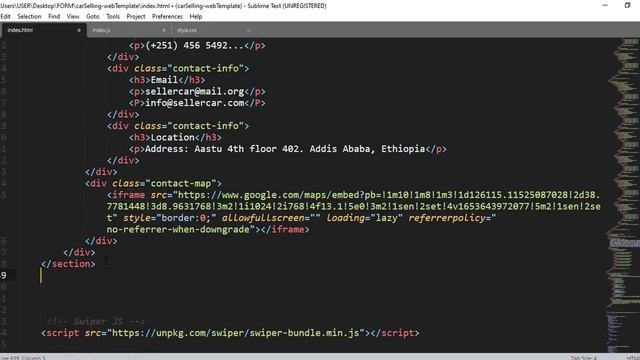Click the Address Aastu 4th floor line

tap(288, 149)
